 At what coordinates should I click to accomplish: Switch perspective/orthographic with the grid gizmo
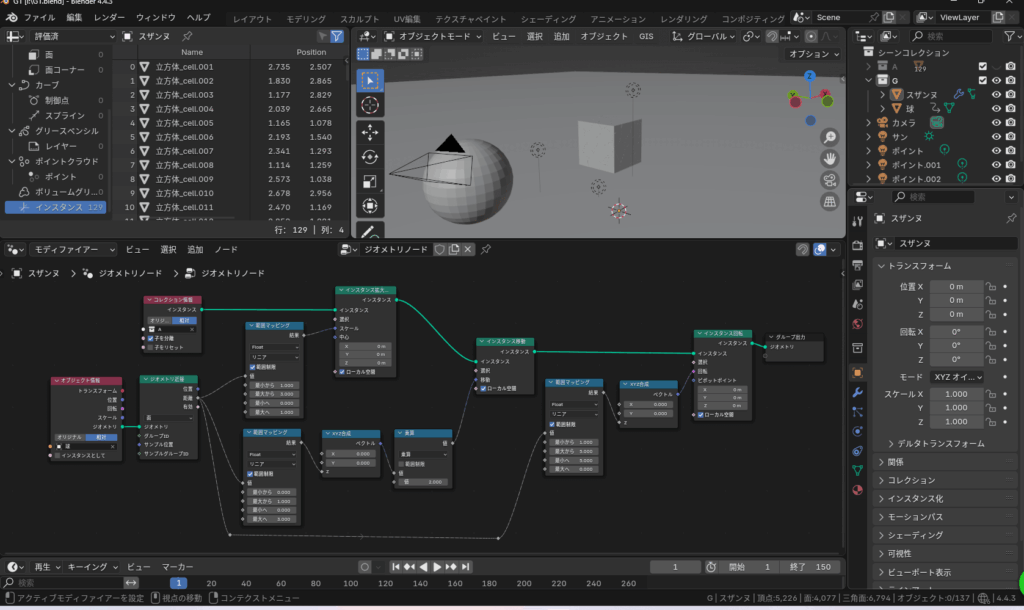(x=830, y=201)
